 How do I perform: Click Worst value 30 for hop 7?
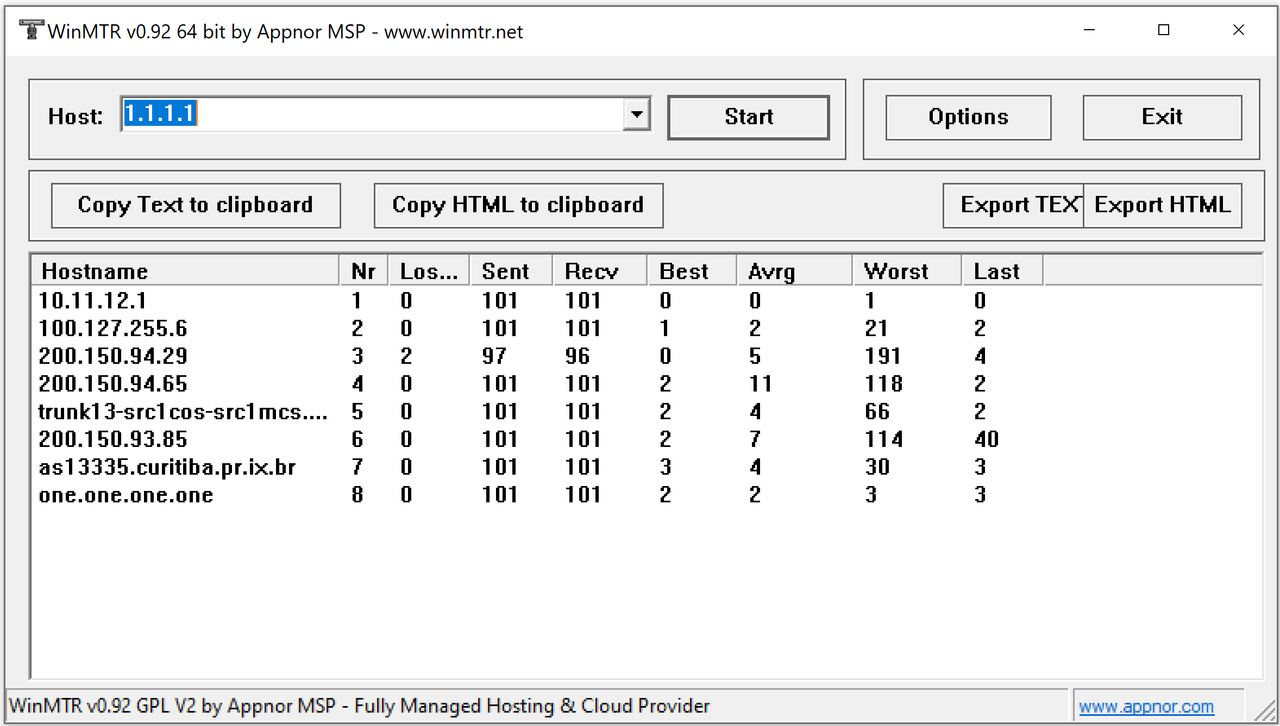tap(877, 467)
